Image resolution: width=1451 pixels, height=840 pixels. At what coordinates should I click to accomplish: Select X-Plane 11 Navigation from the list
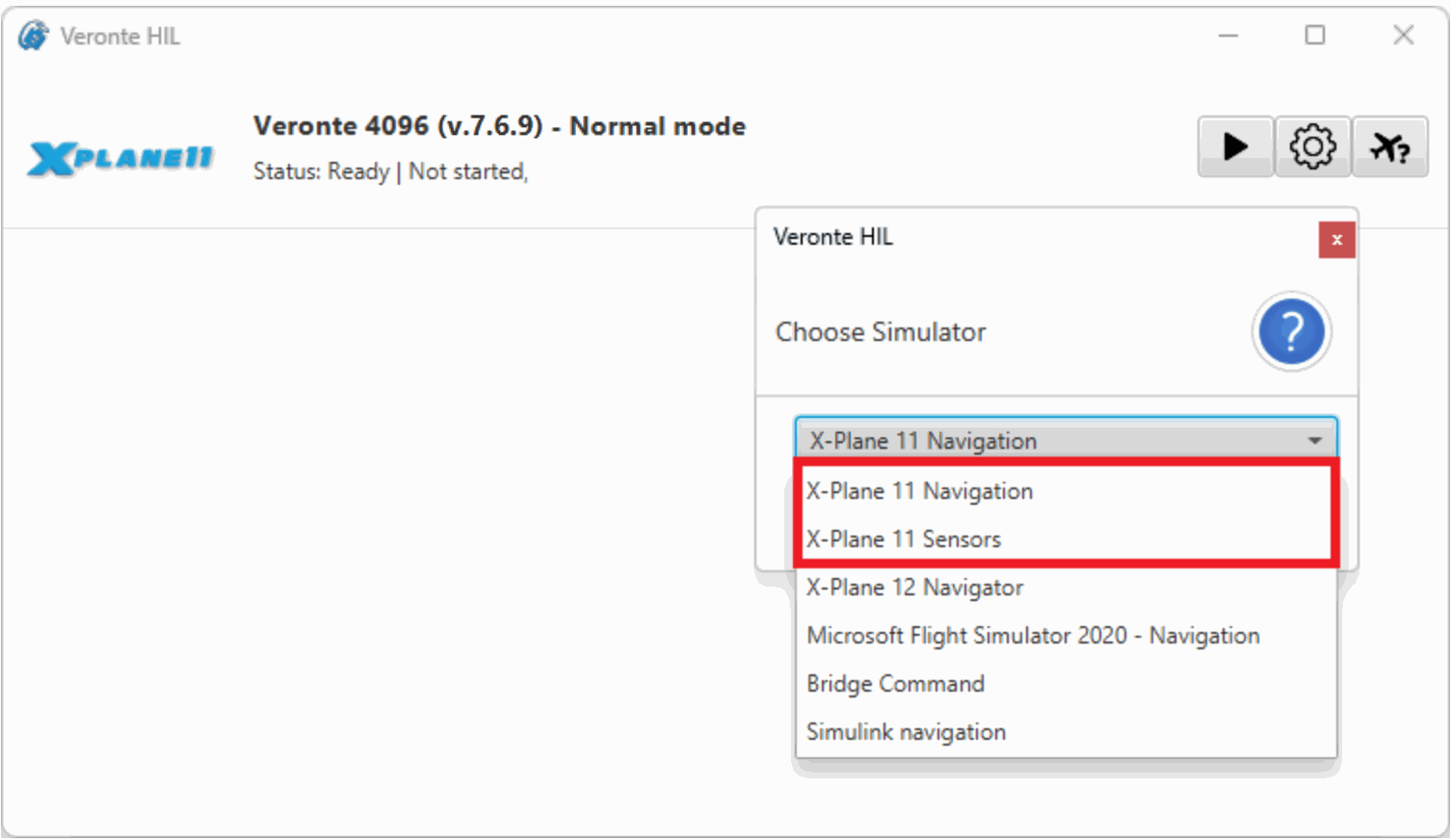(919, 491)
